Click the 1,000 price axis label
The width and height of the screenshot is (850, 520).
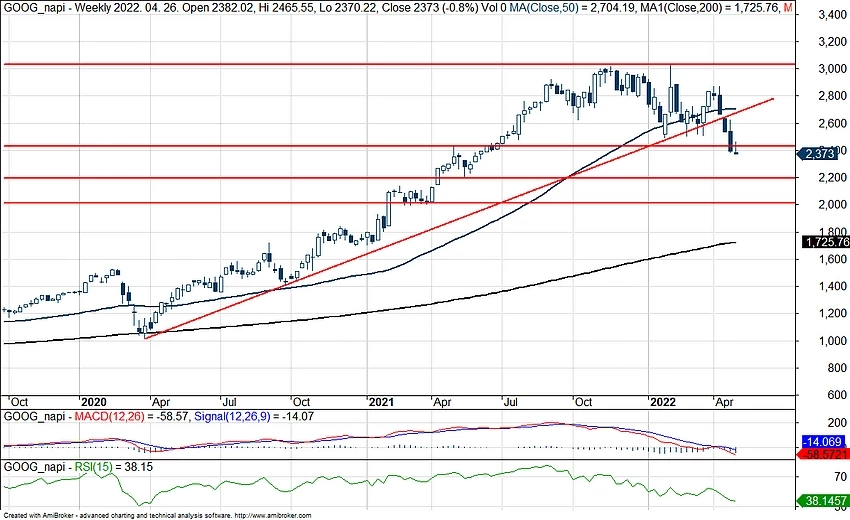click(832, 341)
